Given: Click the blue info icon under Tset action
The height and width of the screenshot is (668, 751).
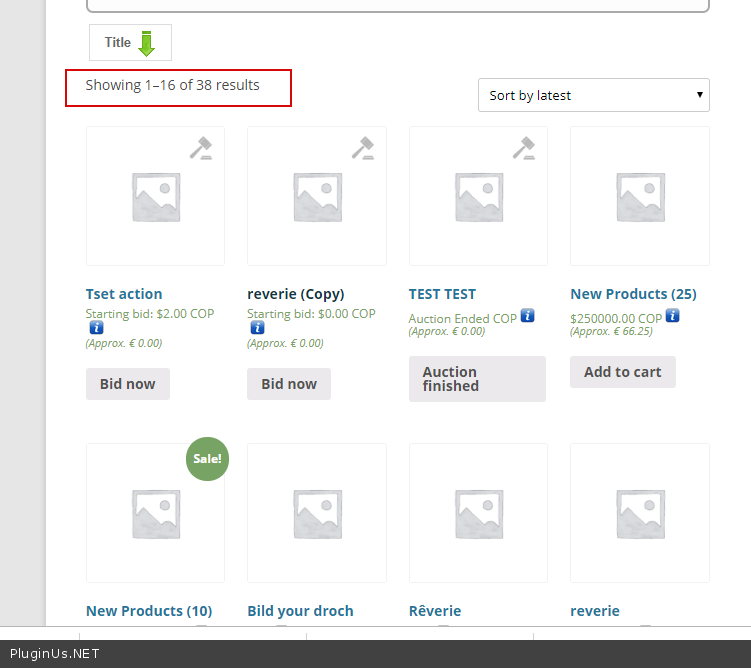Looking at the screenshot, I should click(94, 328).
